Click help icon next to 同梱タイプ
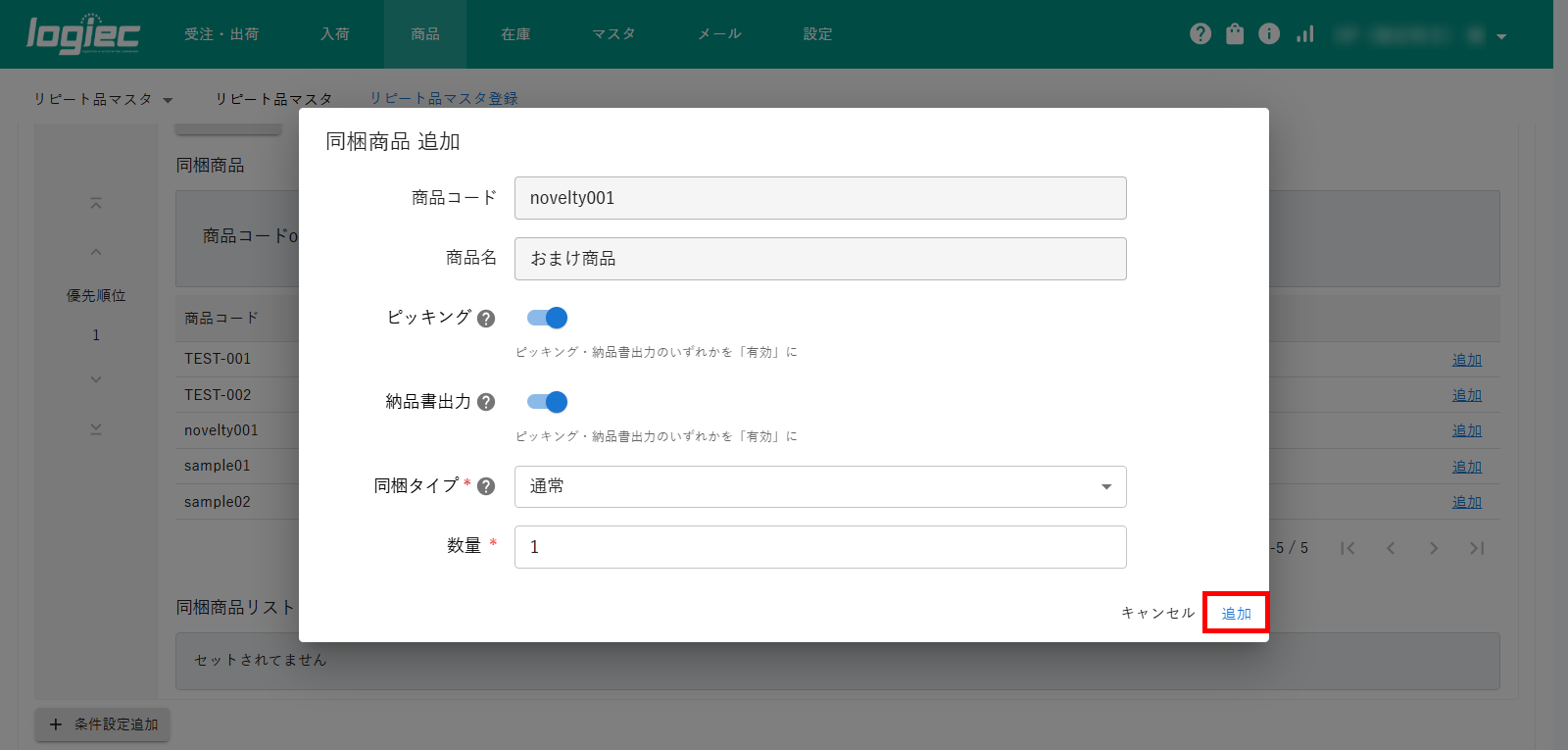Viewport: 1568px width, 750px height. pyautogui.click(x=486, y=486)
